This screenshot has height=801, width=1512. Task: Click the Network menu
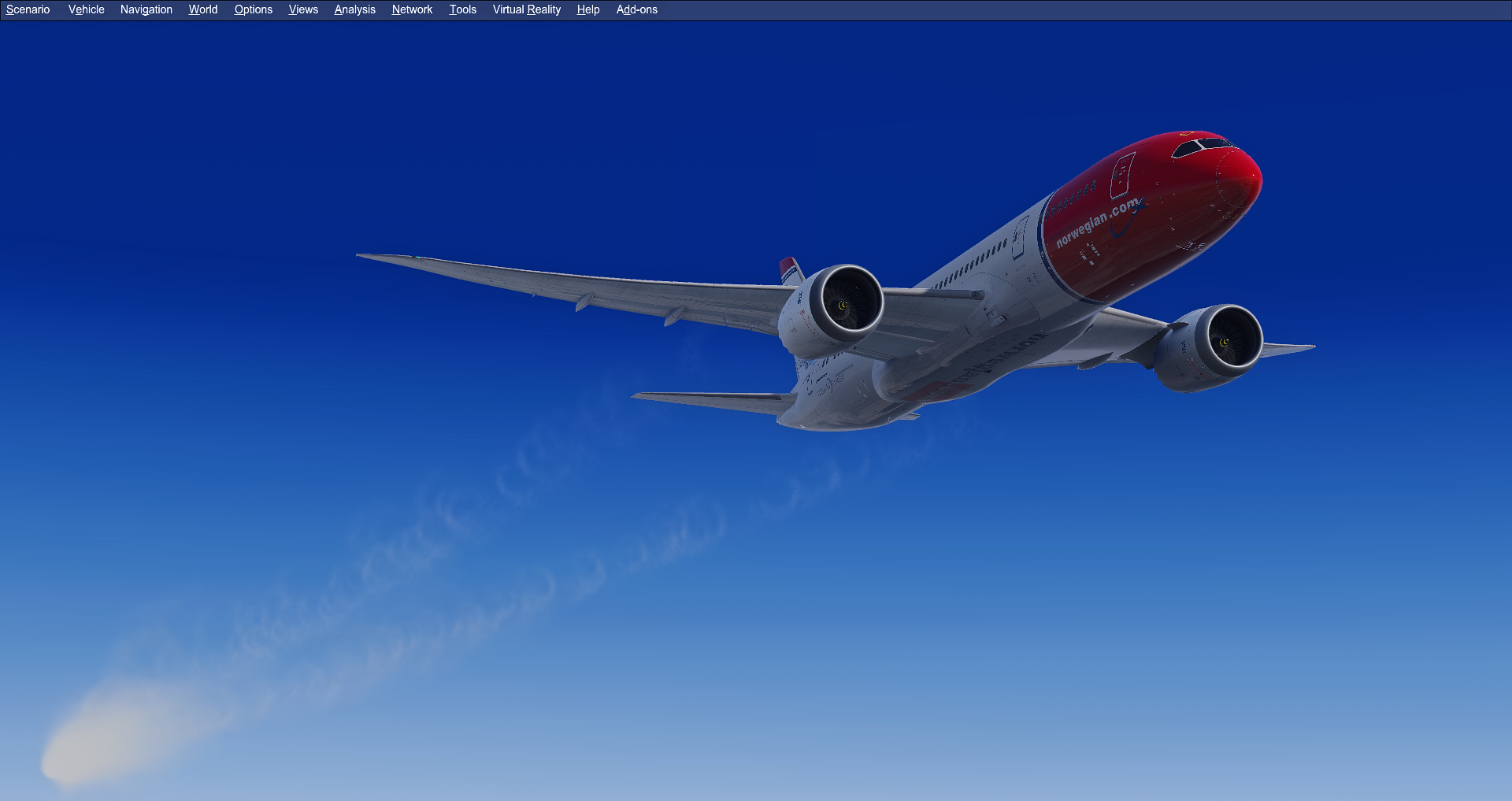click(x=412, y=9)
